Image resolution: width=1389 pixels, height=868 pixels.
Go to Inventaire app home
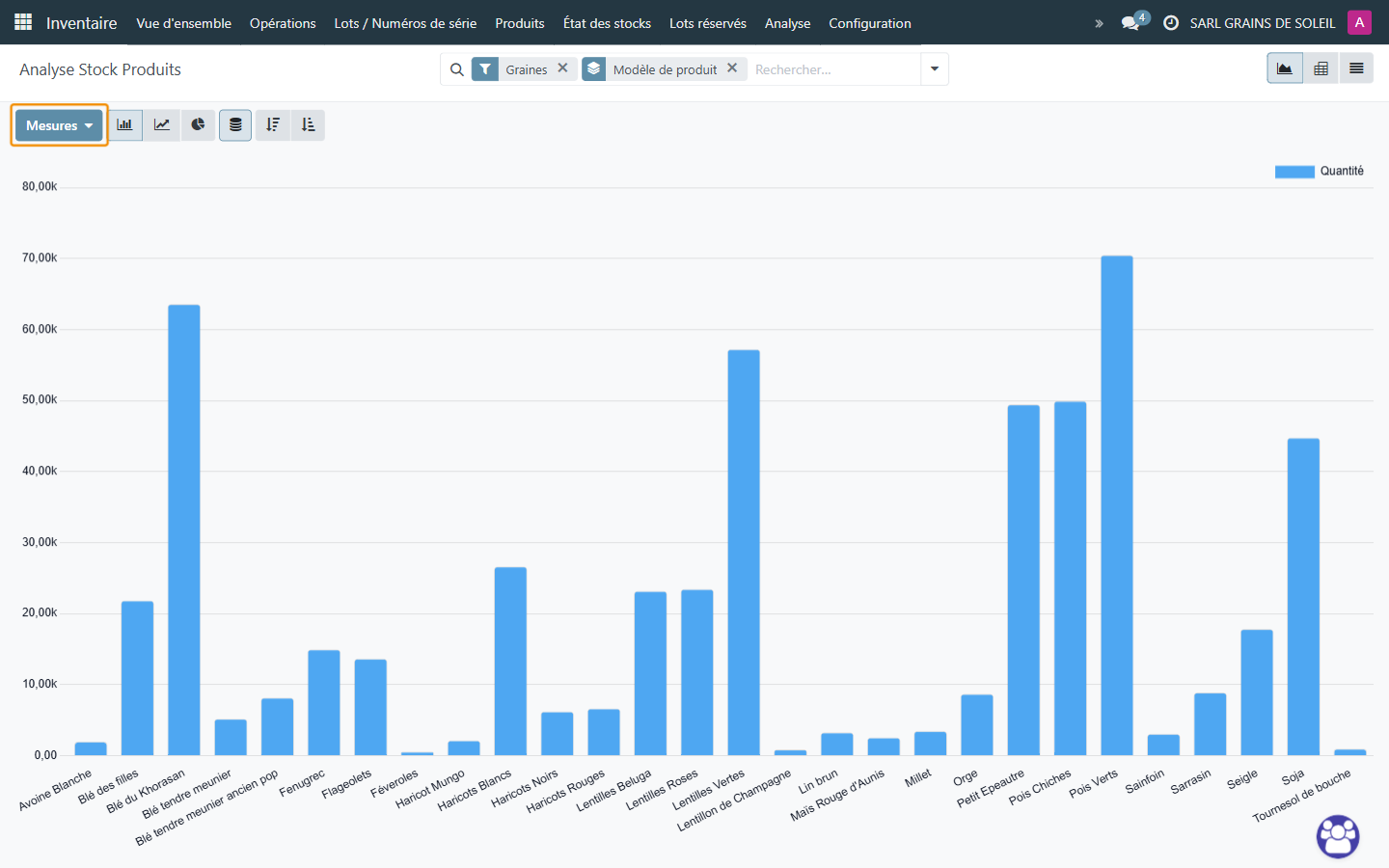82,23
